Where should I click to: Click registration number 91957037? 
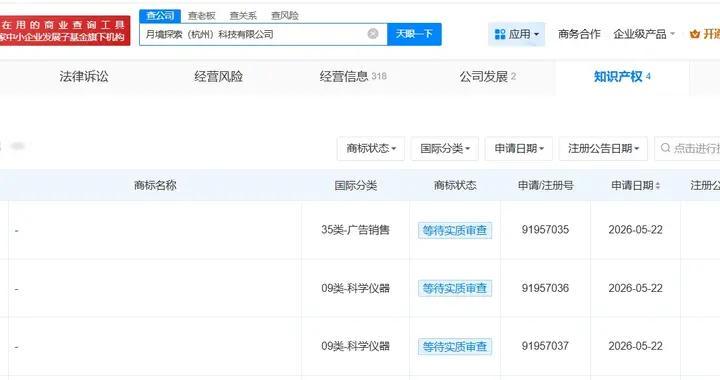(545, 346)
